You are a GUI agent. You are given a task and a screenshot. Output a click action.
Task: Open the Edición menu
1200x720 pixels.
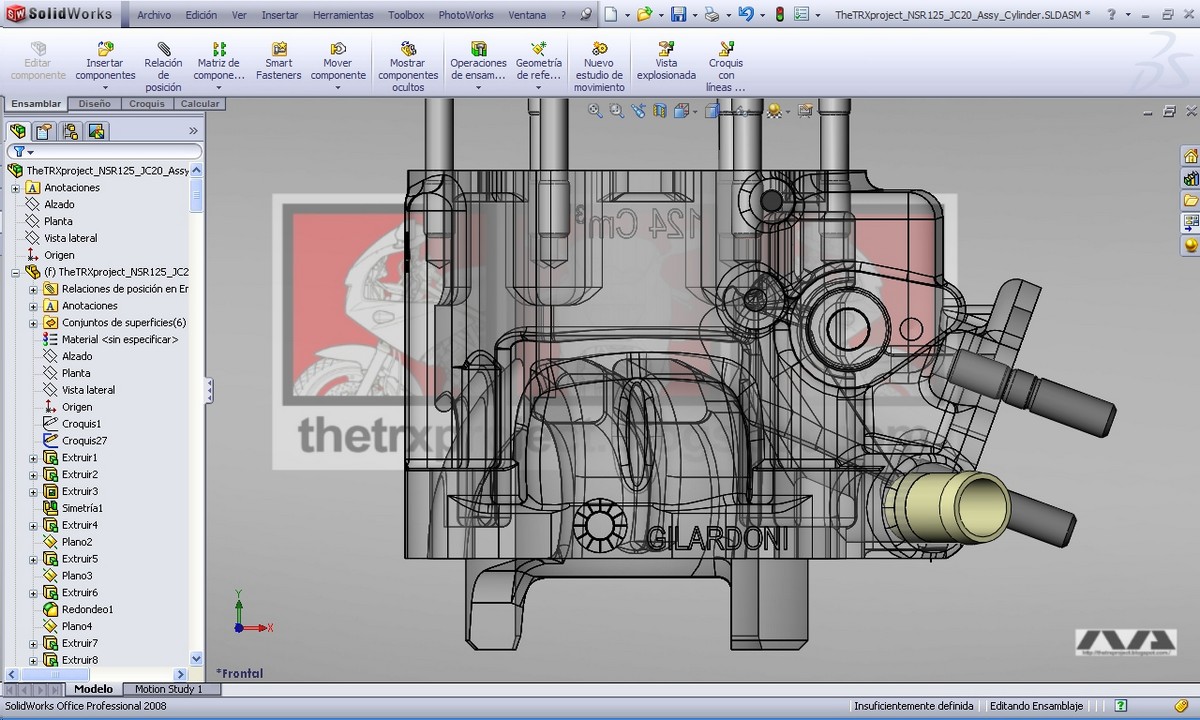point(201,15)
